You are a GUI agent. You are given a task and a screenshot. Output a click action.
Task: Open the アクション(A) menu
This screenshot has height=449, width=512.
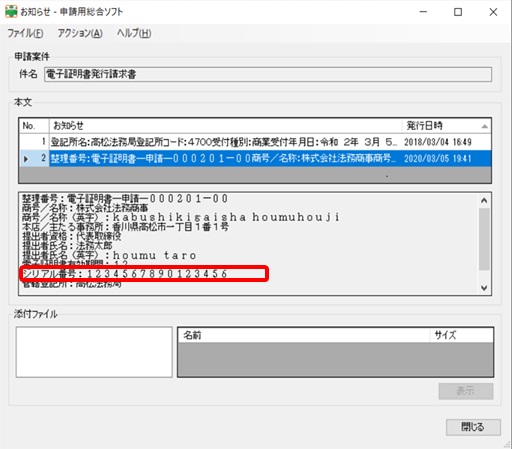(80, 33)
